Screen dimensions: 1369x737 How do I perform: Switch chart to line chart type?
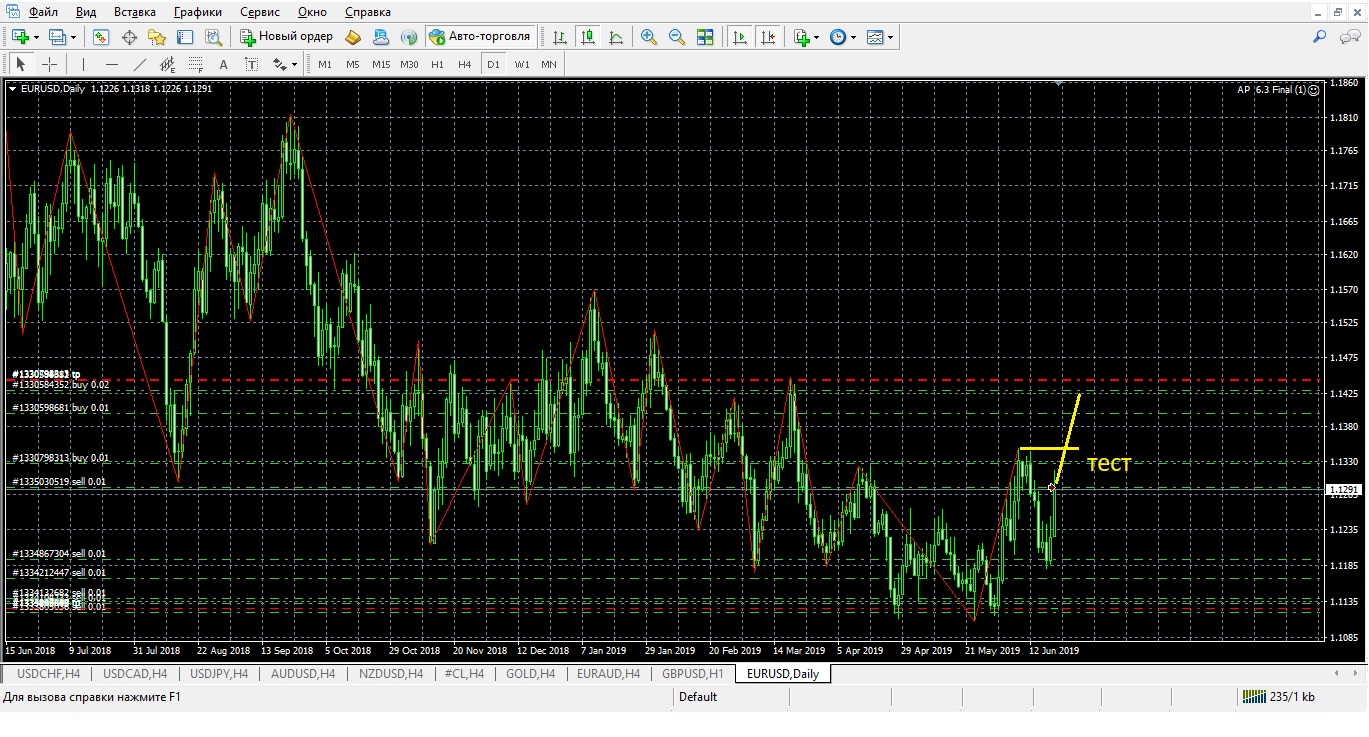point(617,37)
